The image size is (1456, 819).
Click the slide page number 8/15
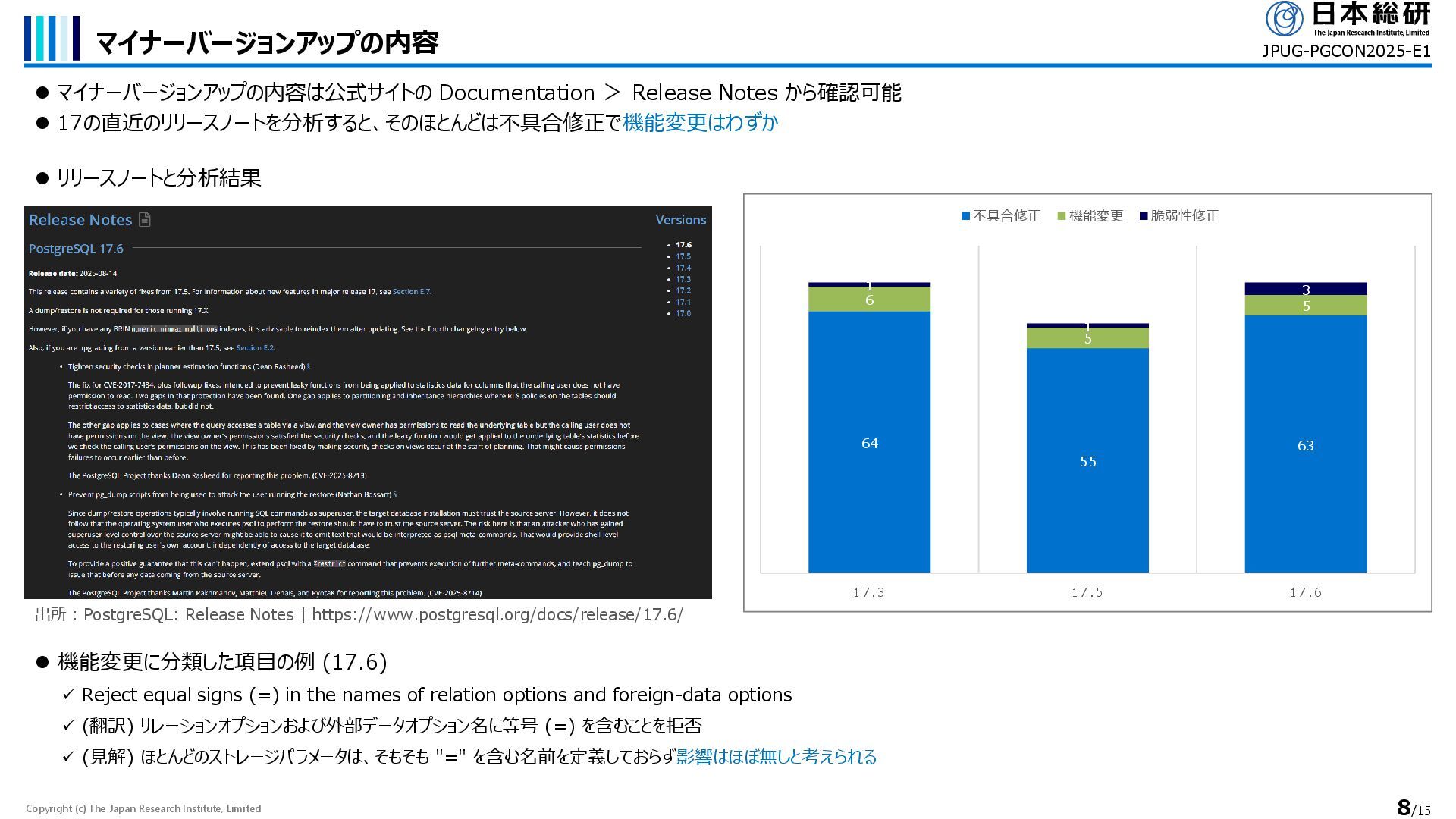(x=1413, y=808)
